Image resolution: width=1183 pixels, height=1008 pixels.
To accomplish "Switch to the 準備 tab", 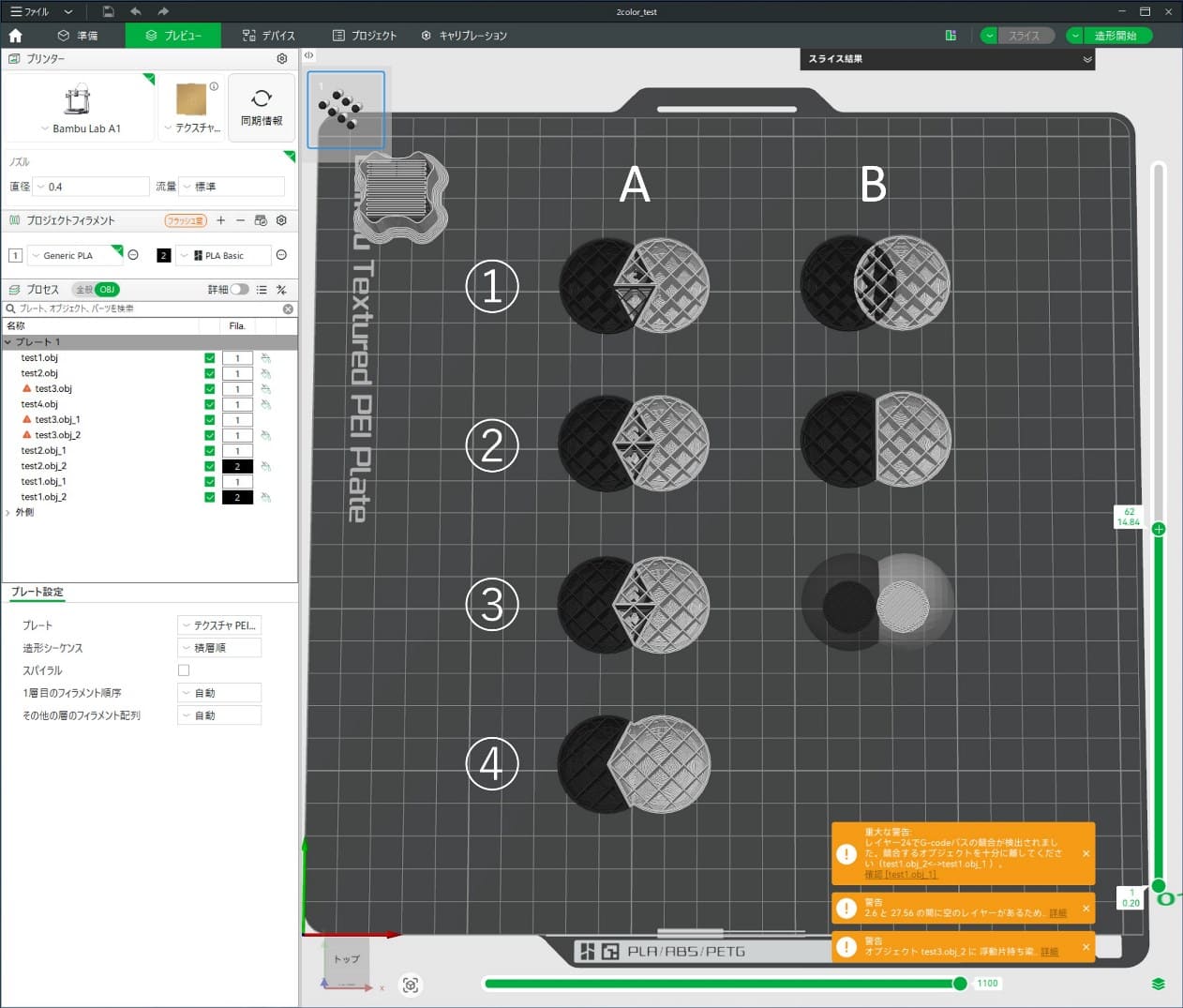I will pos(78,36).
